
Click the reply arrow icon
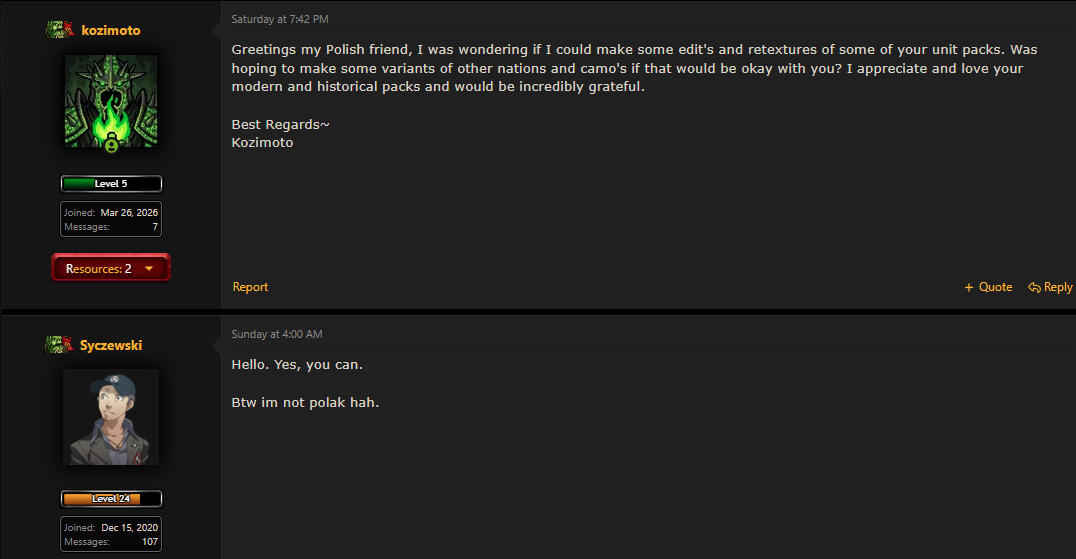[1034, 287]
